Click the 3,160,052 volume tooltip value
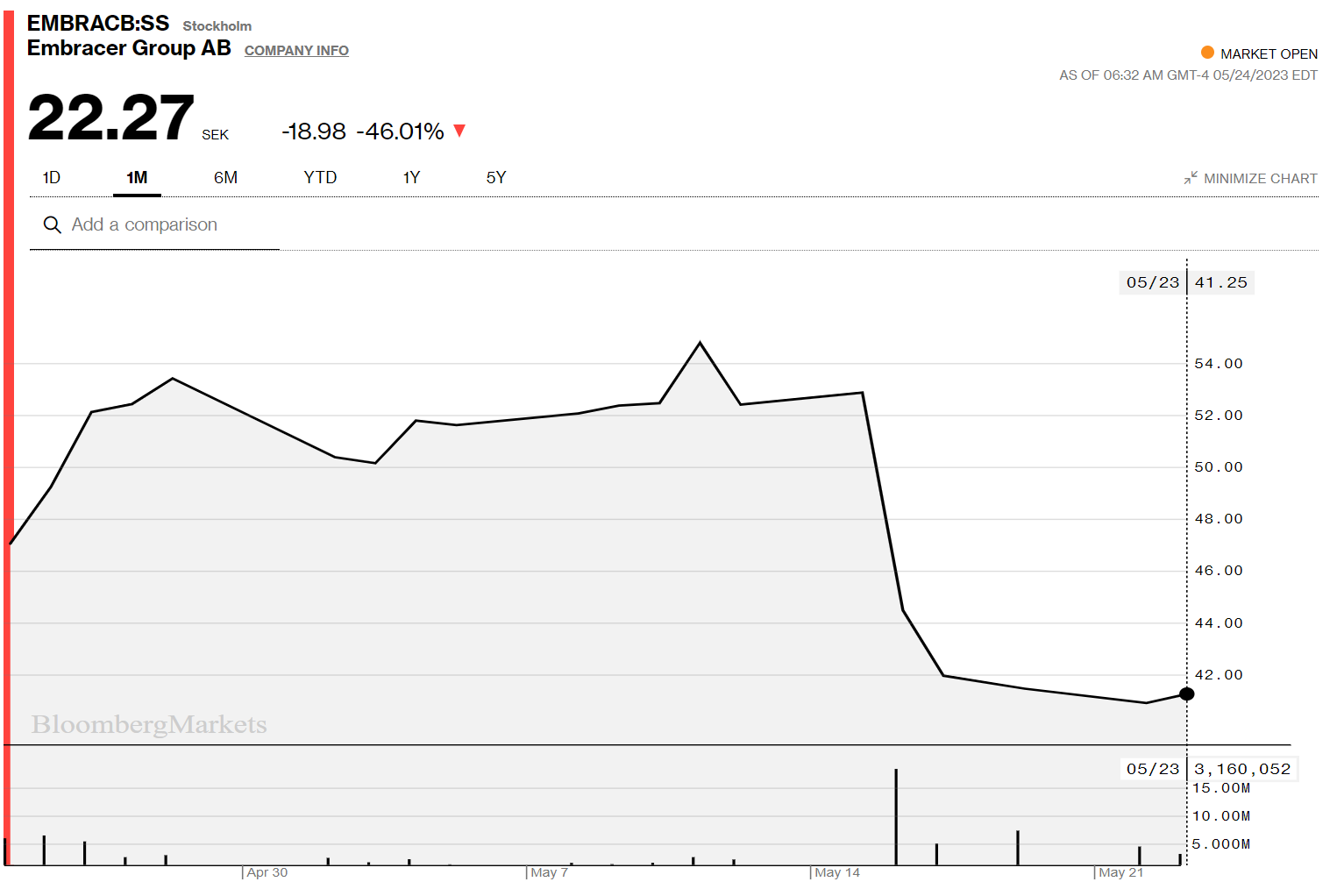 (x=1242, y=769)
